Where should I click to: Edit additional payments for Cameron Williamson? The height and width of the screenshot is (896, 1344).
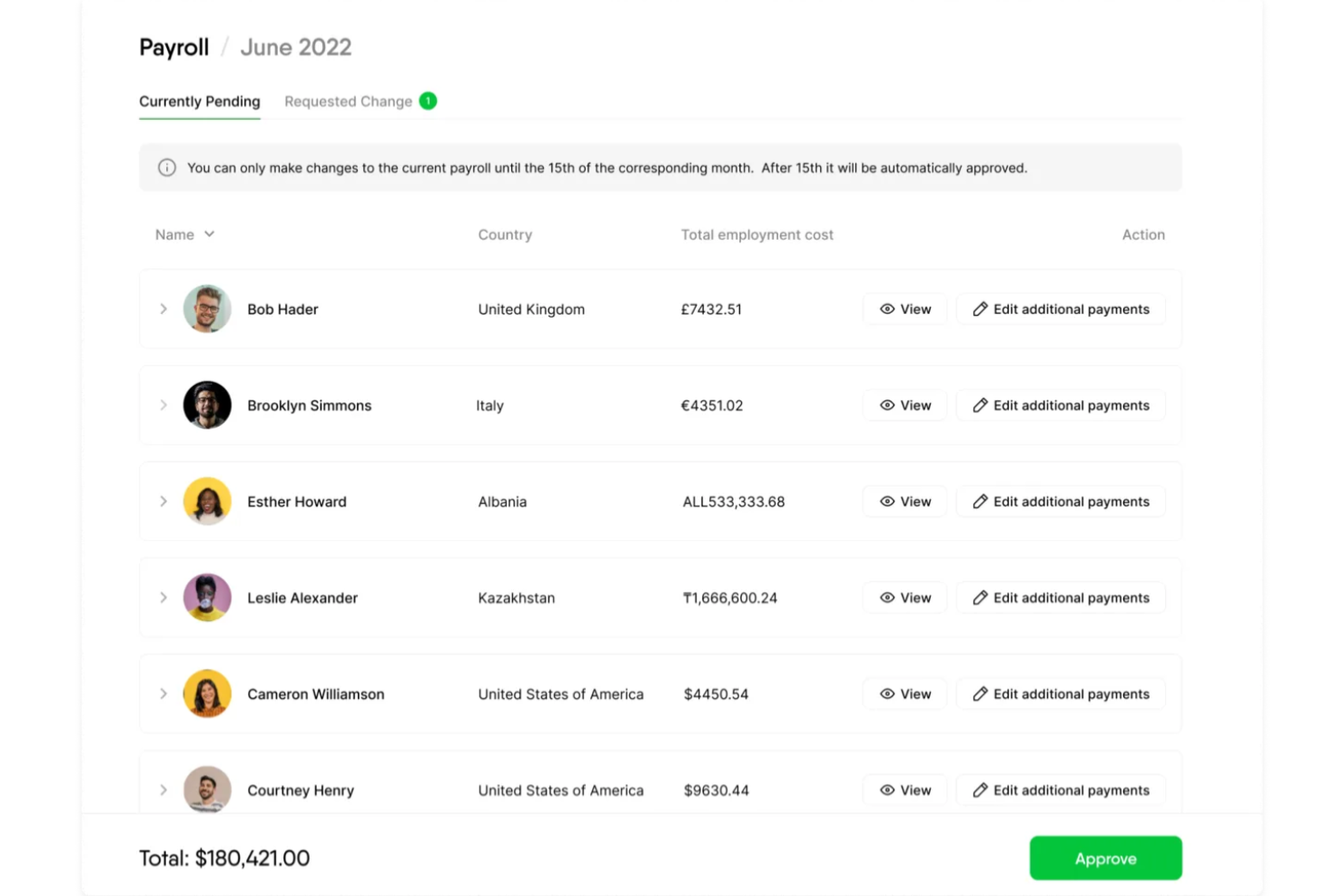[x=1061, y=694]
